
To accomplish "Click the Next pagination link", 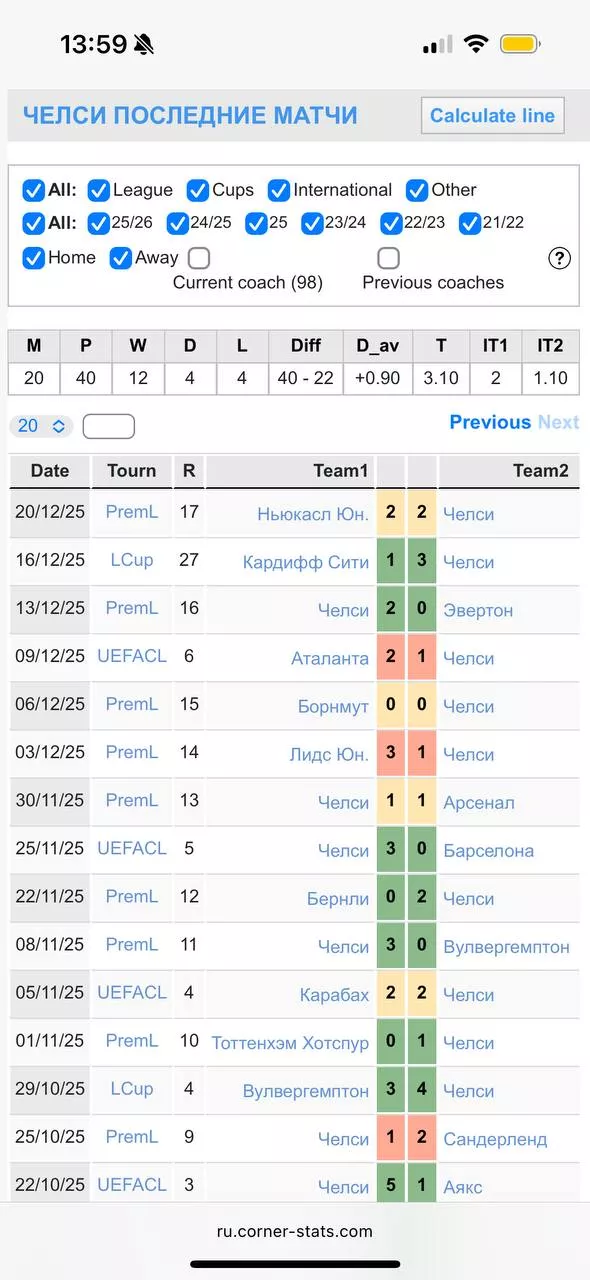I will tap(557, 422).
